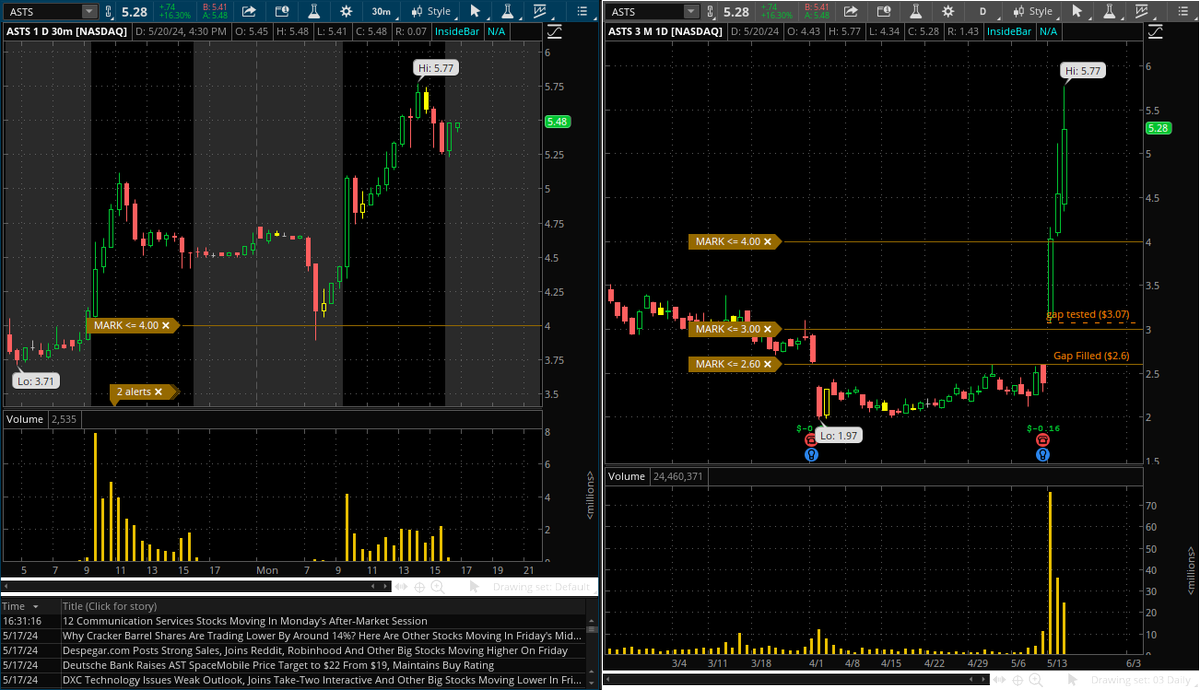Viewport: 1200px width, 690px height.
Task: Expand the ASTS symbol dropdown in right chart
Action: click(x=691, y=11)
